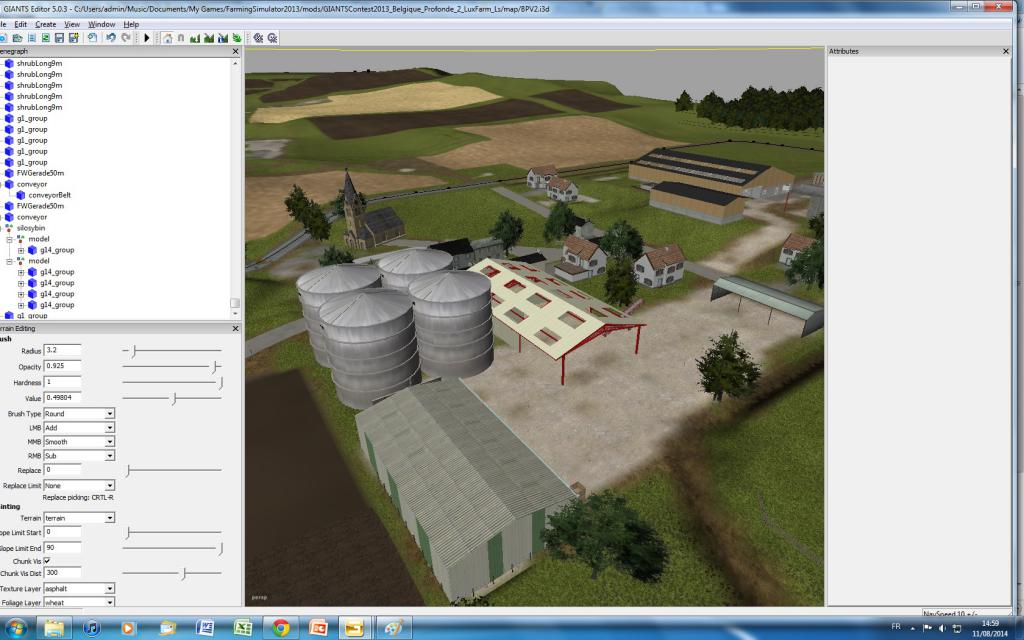The width and height of the screenshot is (1024, 640).
Task: Open the Create menu
Action: click(45, 24)
